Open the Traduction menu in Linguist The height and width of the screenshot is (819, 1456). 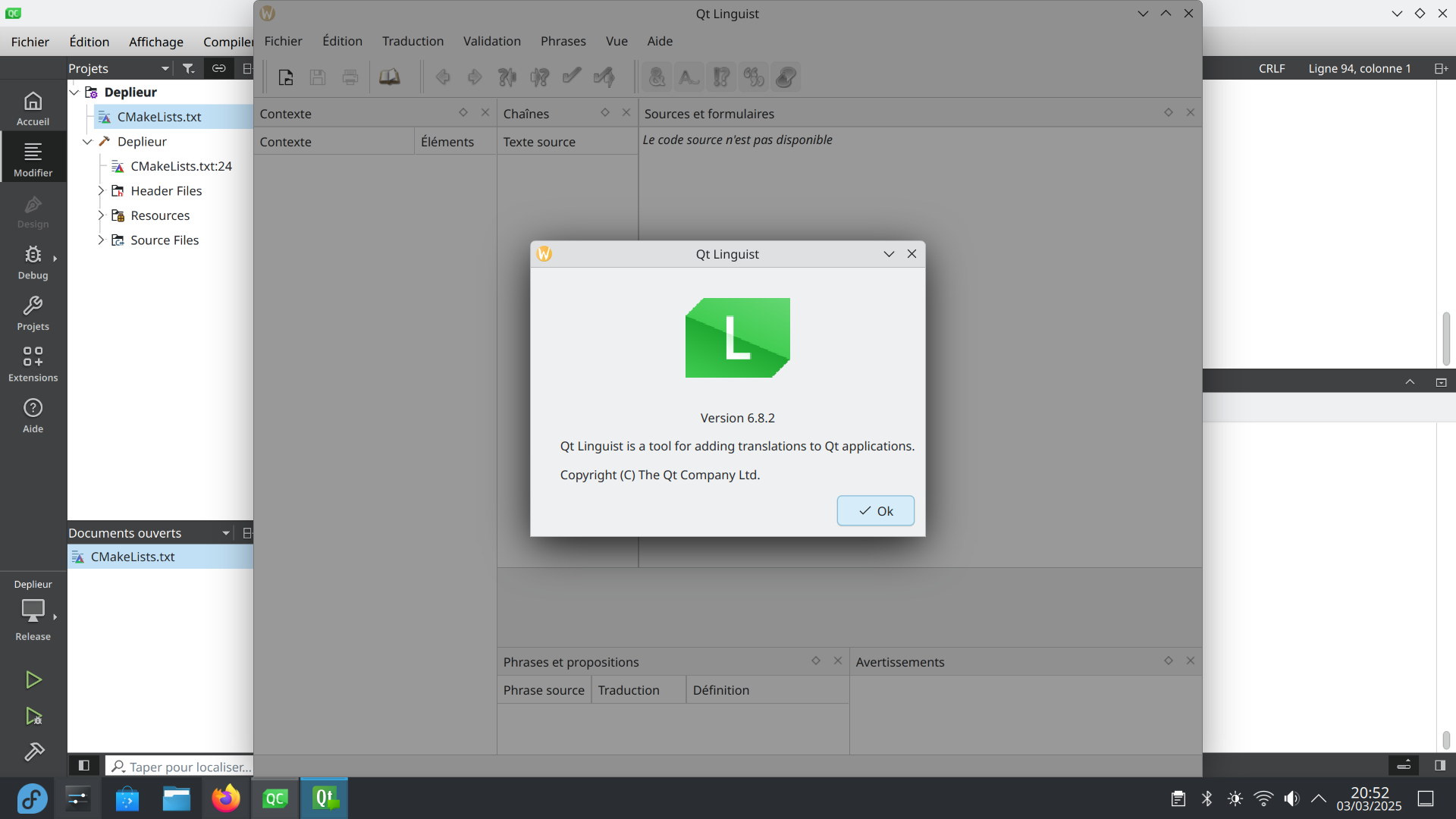413,41
